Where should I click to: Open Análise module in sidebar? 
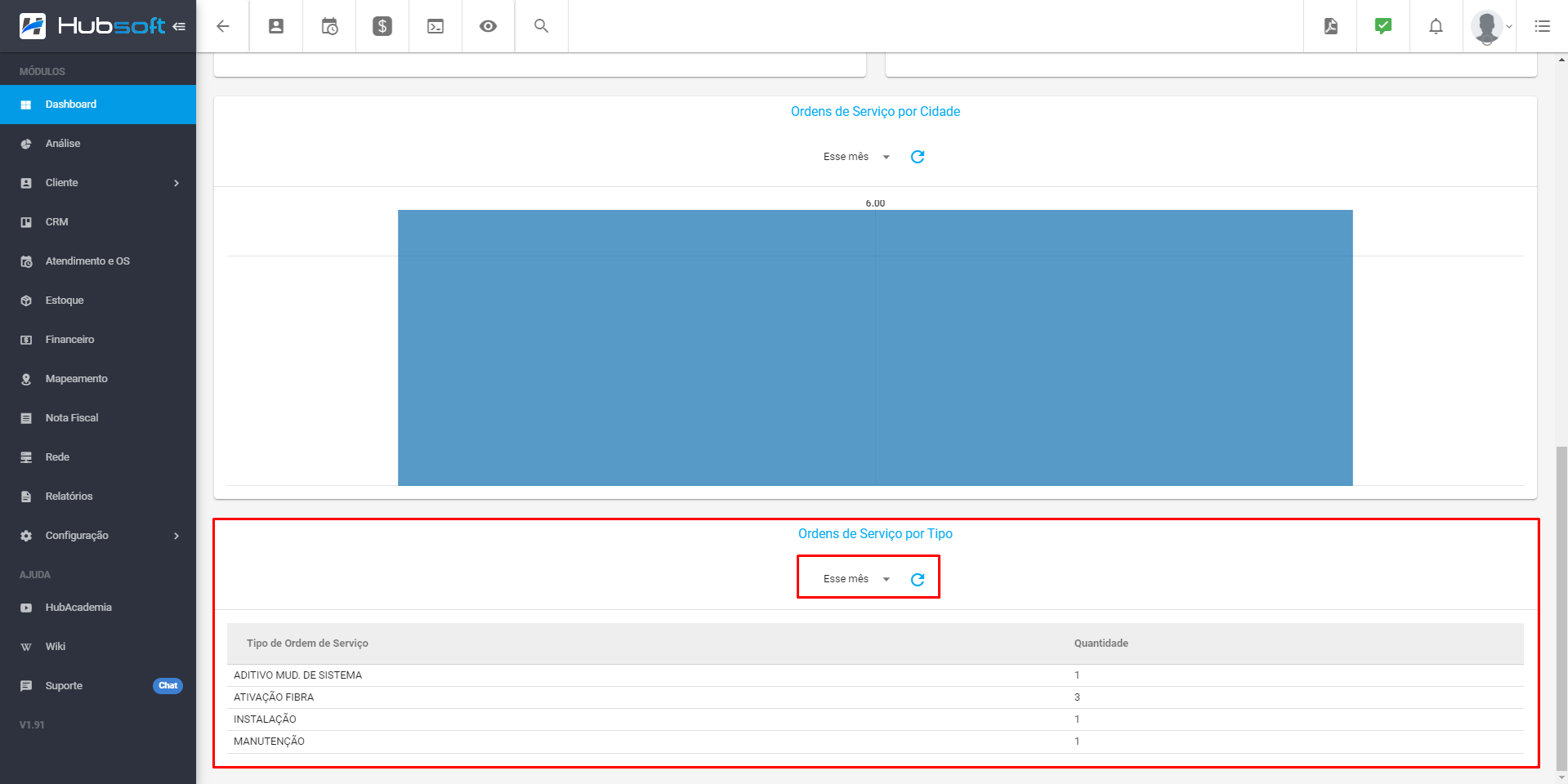[98, 144]
